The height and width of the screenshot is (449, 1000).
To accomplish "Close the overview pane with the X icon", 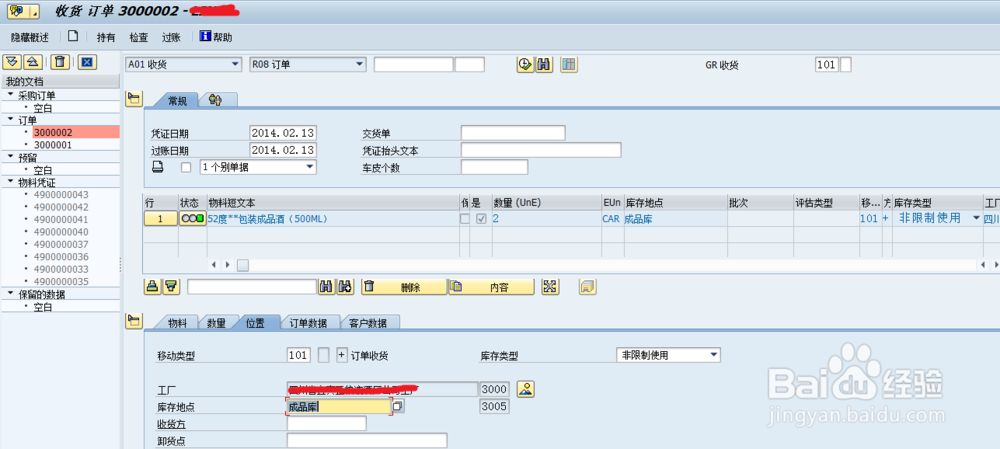I will click(x=87, y=62).
